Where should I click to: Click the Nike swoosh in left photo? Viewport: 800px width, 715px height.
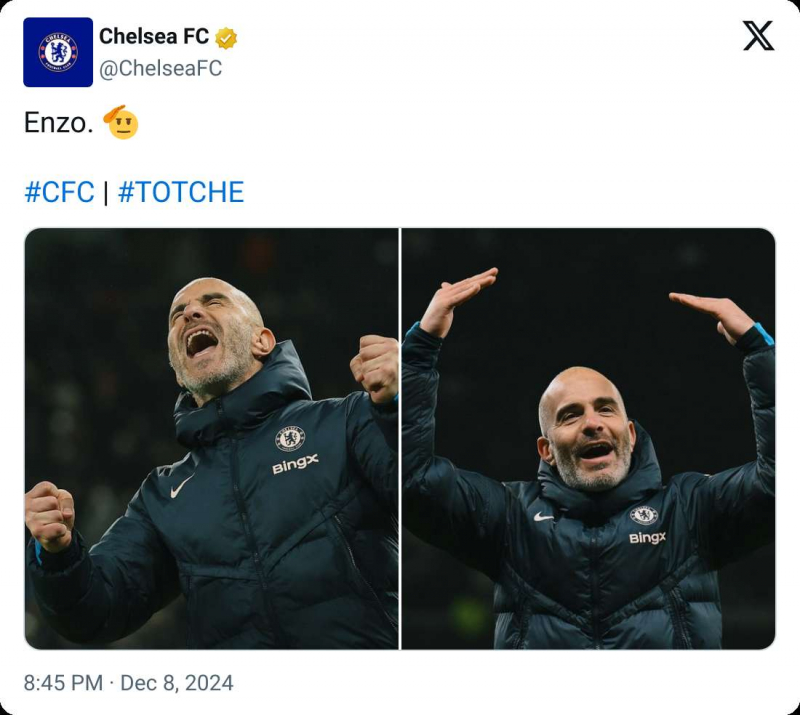(182, 488)
